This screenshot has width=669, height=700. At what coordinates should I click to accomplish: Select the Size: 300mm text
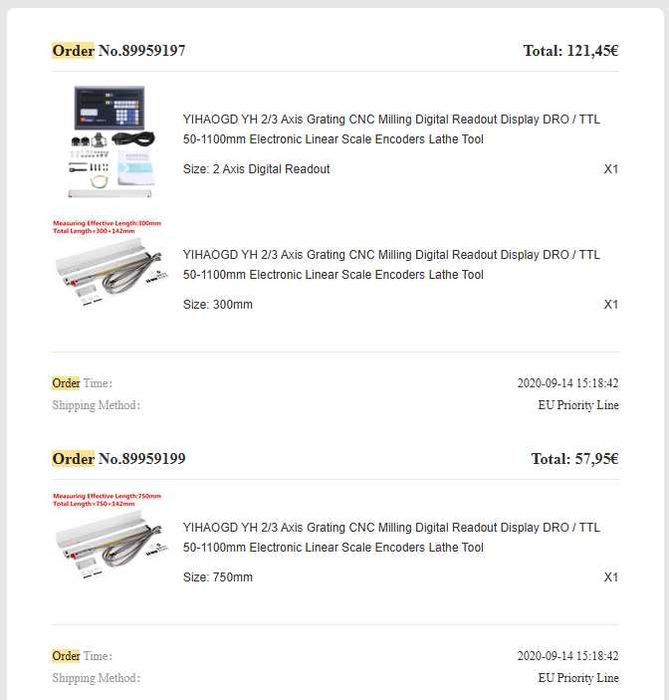(218, 304)
